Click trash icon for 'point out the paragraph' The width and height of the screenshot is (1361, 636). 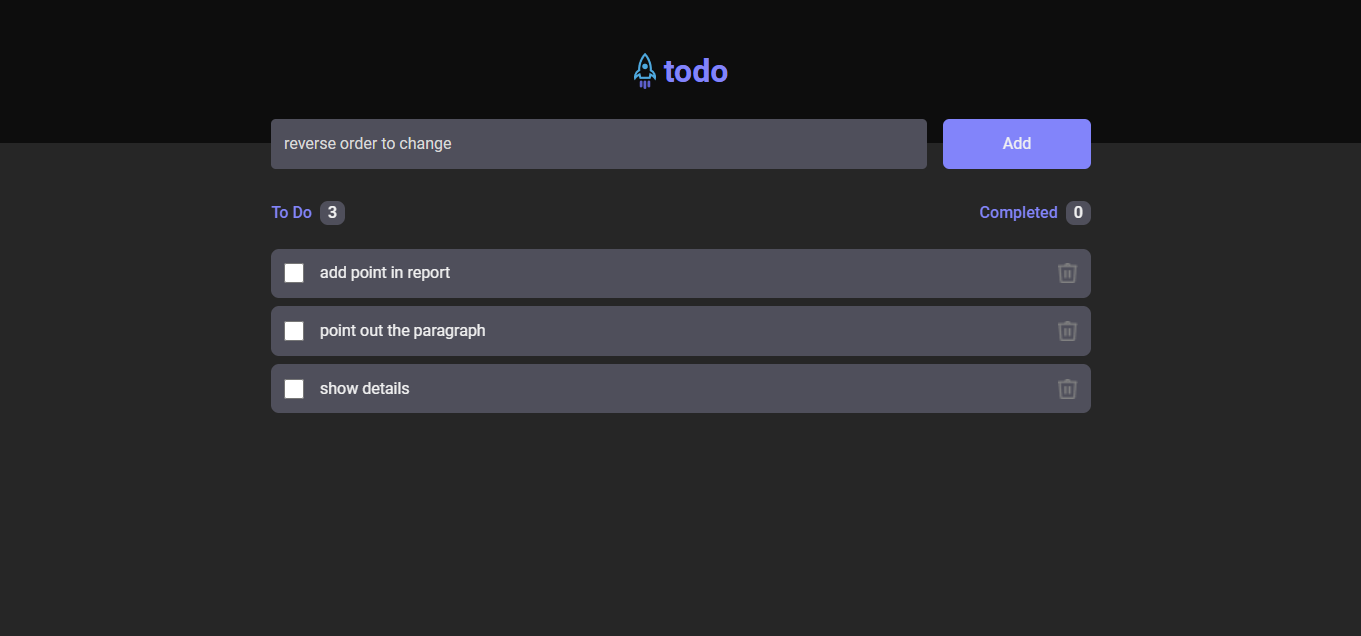pos(1067,331)
